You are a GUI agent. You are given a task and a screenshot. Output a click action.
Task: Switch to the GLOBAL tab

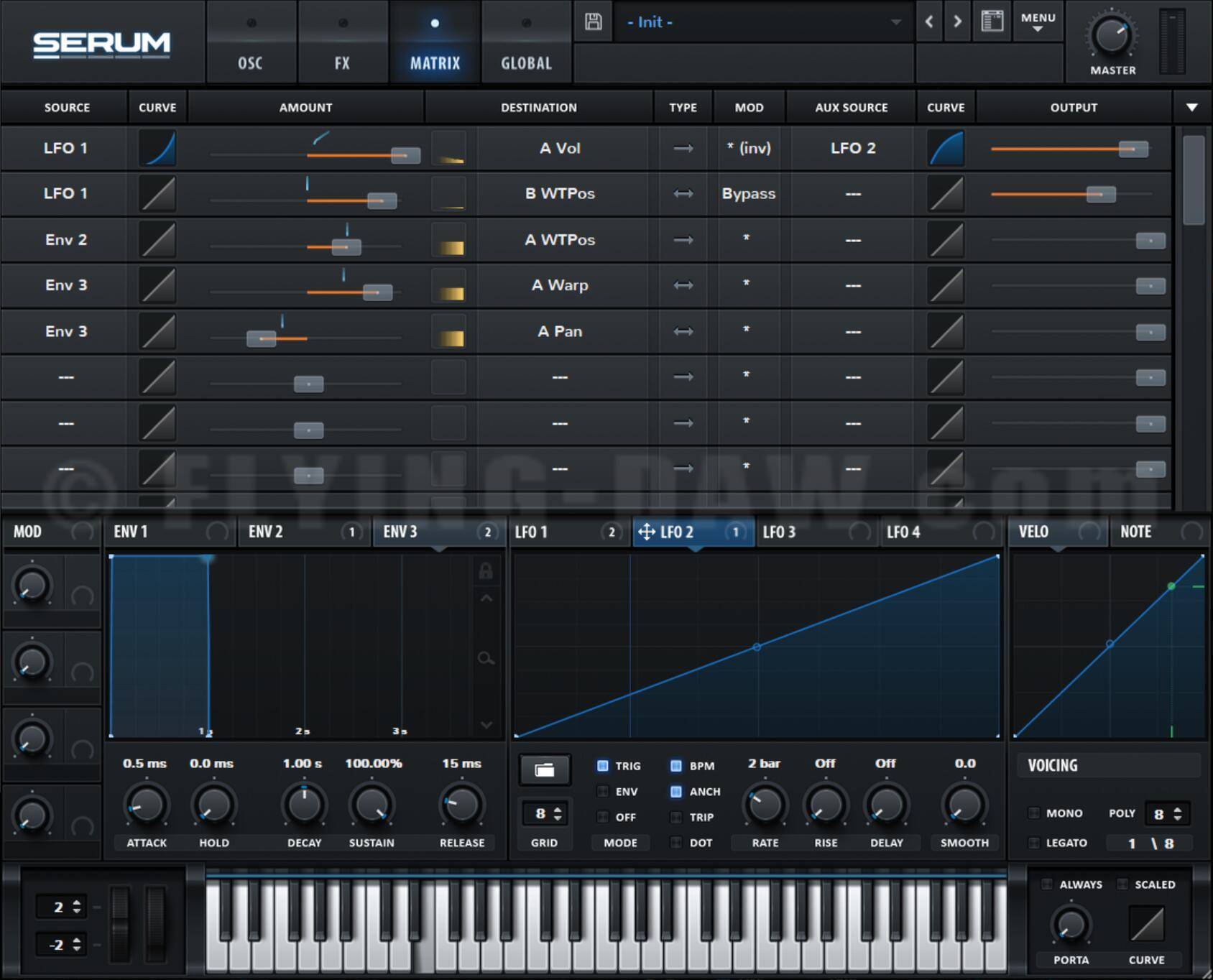click(526, 43)
